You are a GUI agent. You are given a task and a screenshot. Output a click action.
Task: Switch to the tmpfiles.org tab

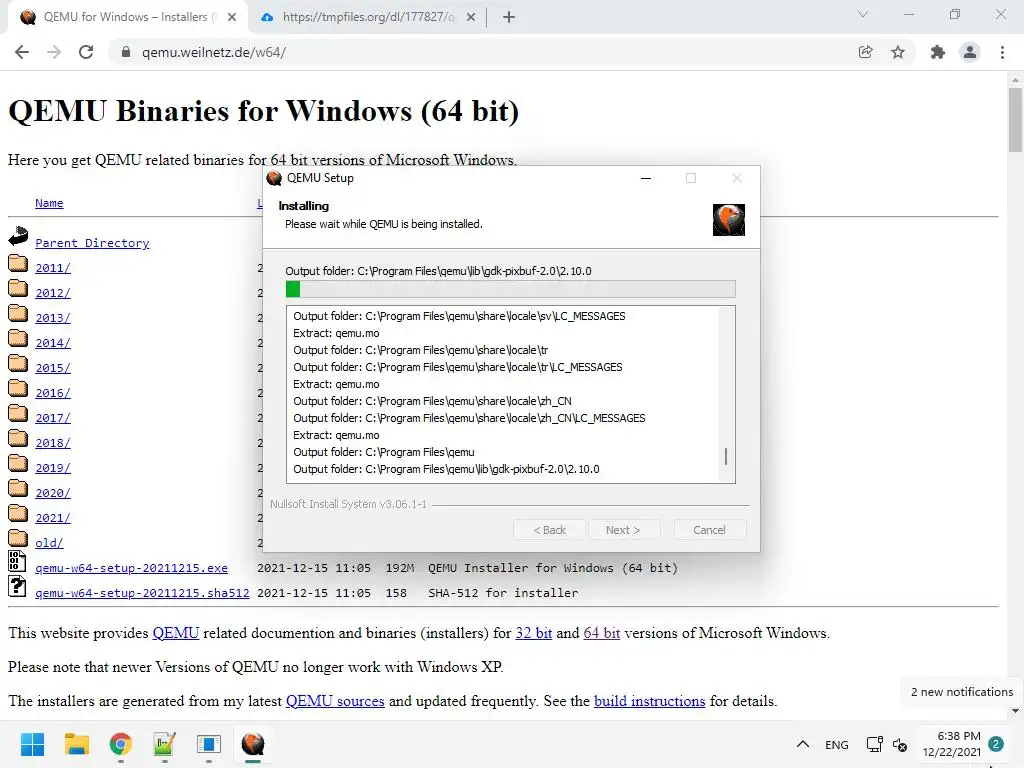click(x=368, y=17)
